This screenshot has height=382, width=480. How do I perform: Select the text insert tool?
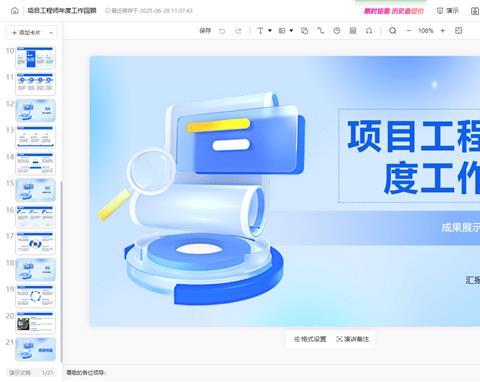pos(260,31)
